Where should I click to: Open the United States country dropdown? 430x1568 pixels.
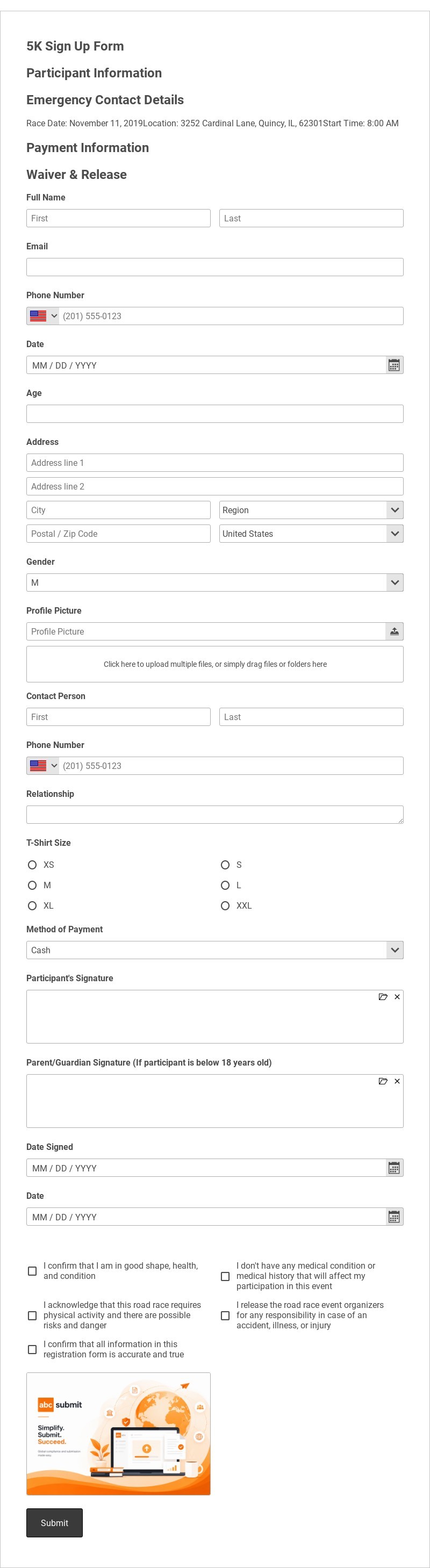[311, 534]
